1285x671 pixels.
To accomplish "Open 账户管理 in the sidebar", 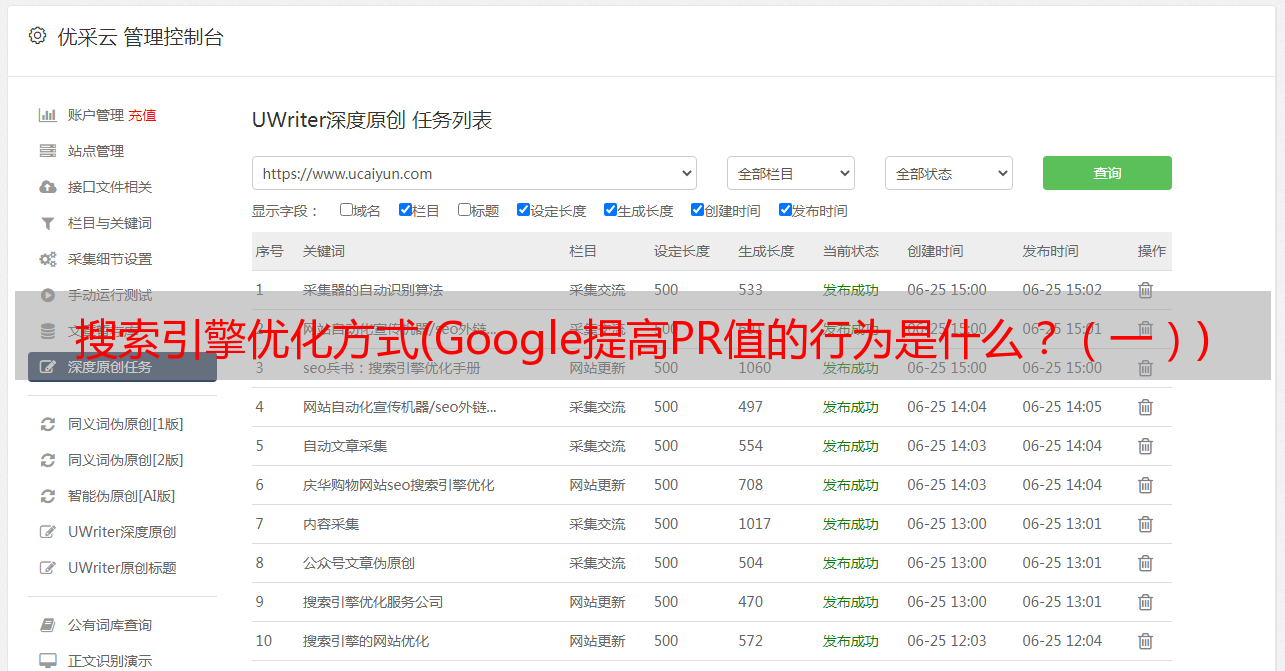I will 96,115.
